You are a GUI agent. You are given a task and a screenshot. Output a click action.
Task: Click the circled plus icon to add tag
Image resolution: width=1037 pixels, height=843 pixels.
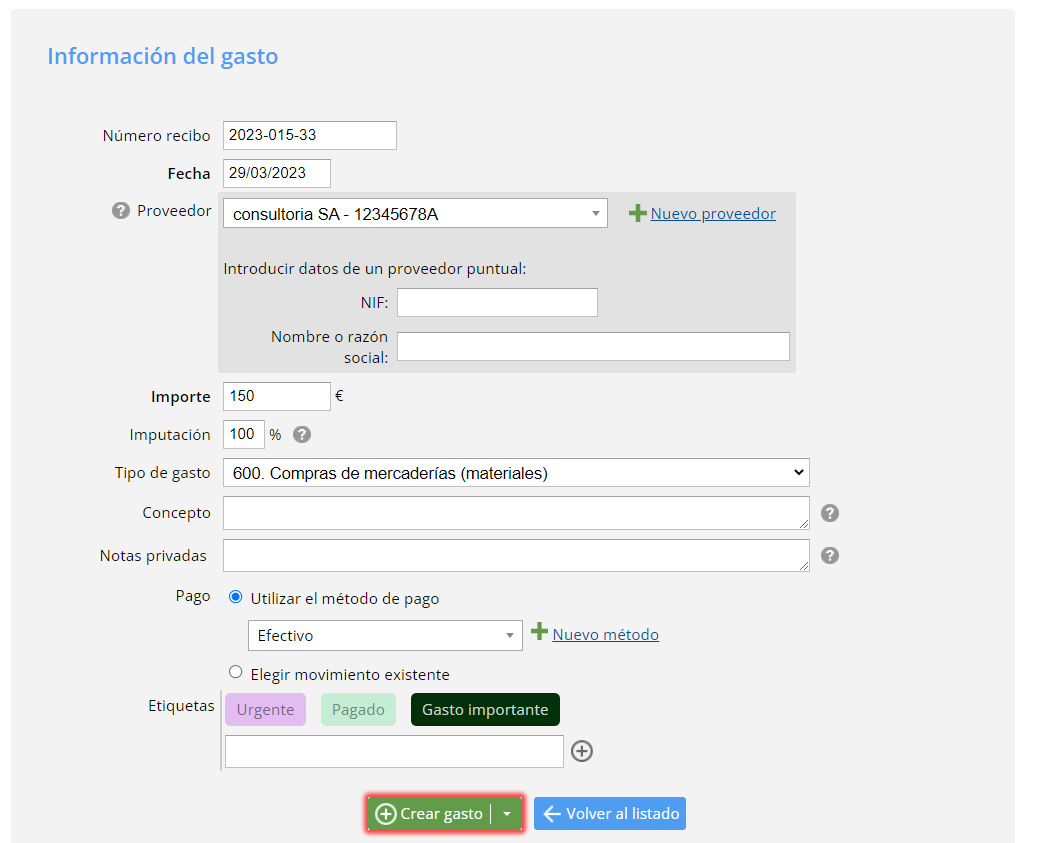pos(582,751)
